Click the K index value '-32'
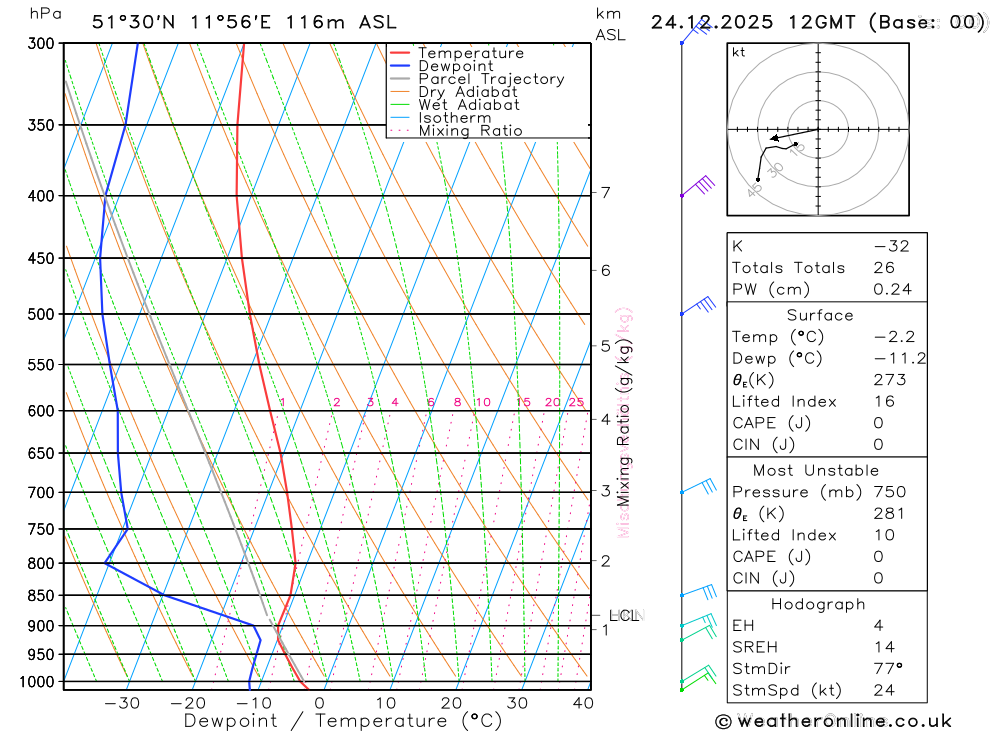This screenshot has height=733, width=1000. 892,246
